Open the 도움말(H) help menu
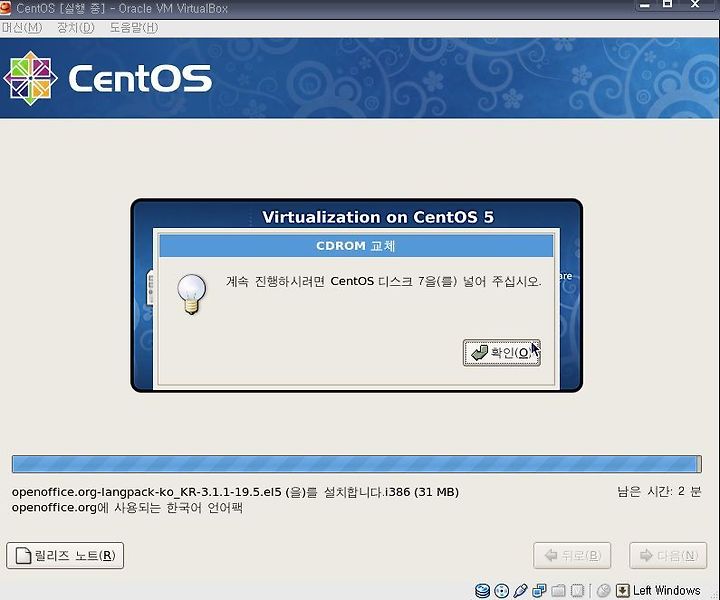The height and width of the screenshot is (600, 720). click(134, 28)
